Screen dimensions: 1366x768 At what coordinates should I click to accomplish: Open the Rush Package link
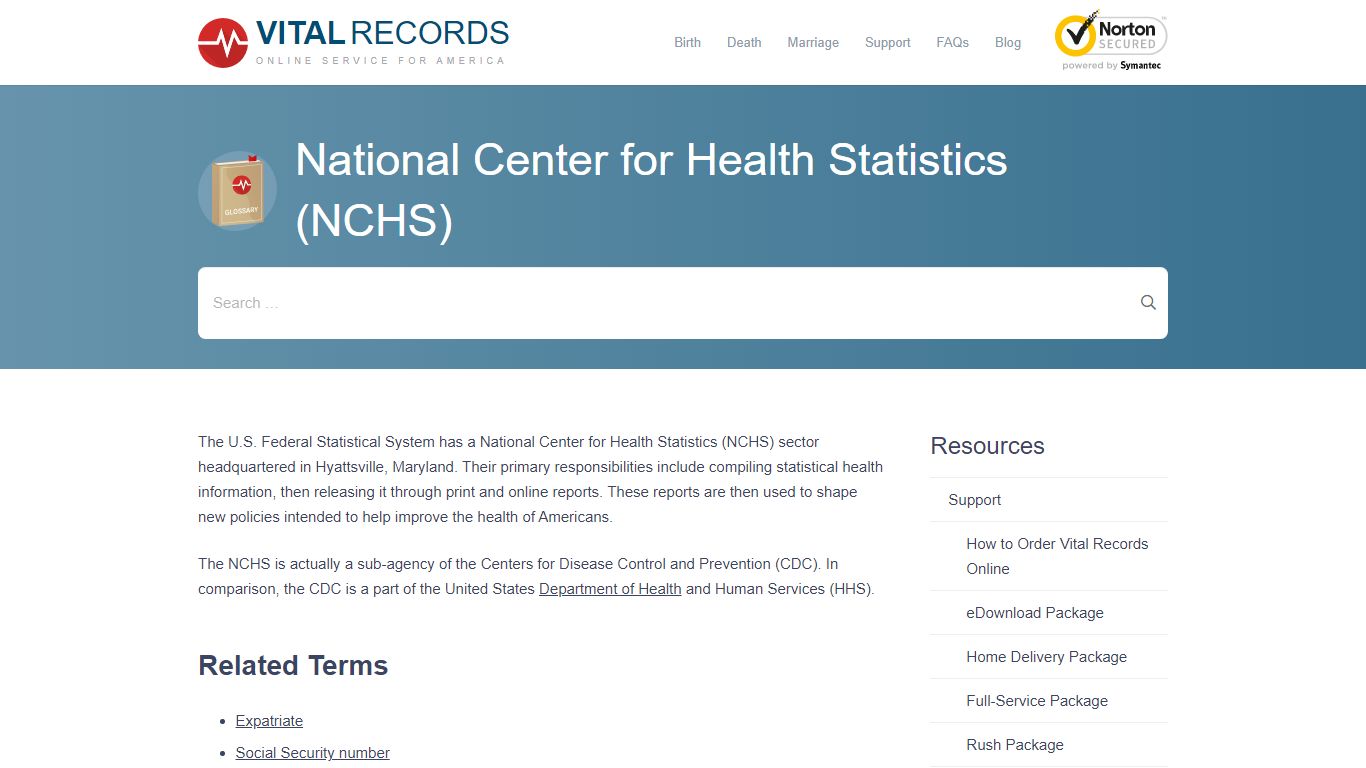[x=1015, y=745]
